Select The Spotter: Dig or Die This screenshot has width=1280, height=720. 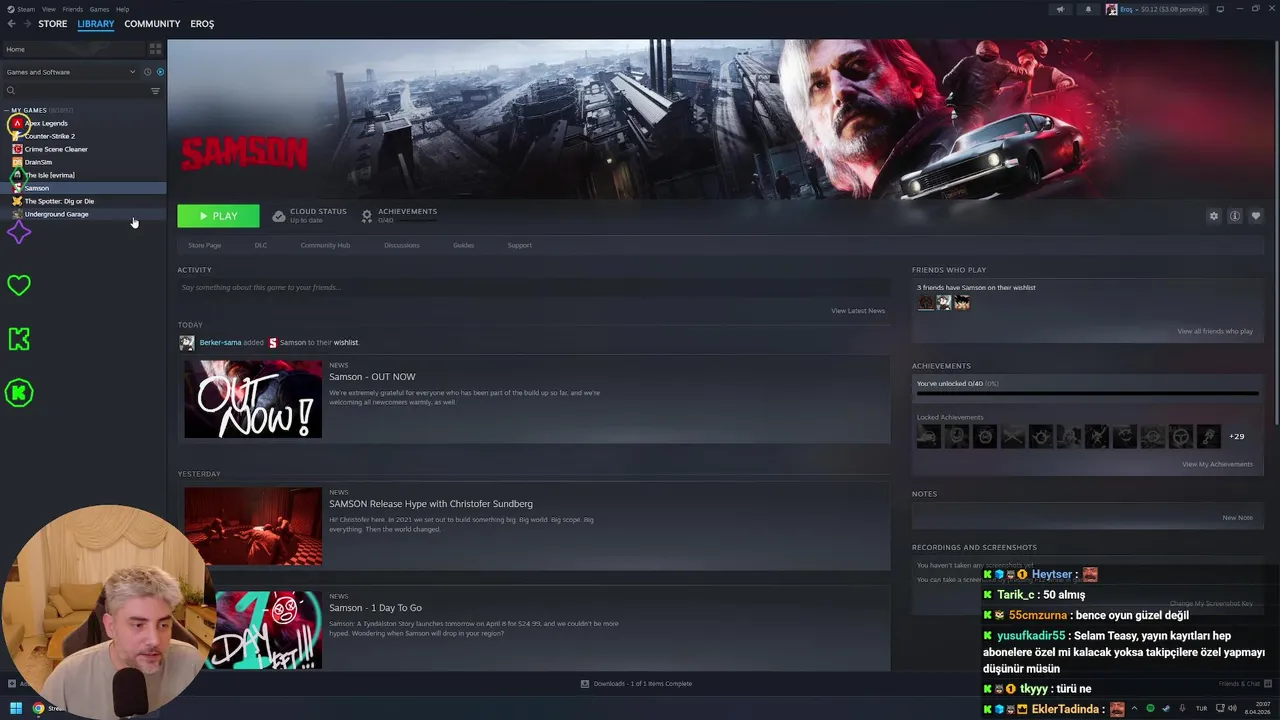(x=59, y=201)
